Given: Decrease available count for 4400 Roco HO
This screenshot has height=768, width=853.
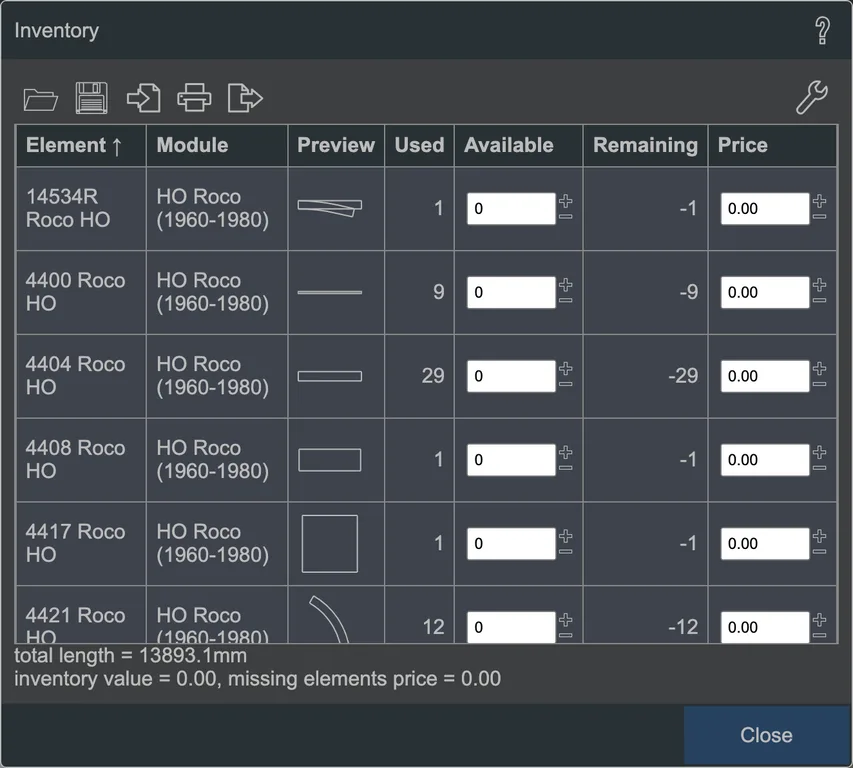Looking at the screenshot, I should coord(566,300).
